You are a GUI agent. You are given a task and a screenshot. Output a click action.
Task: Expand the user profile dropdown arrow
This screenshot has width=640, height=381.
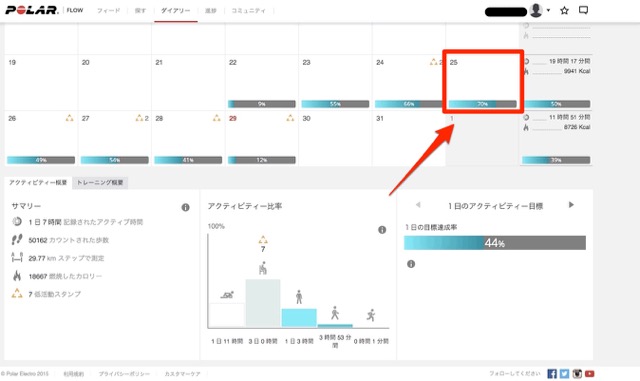pyautogui.click(x=548, y=10)
